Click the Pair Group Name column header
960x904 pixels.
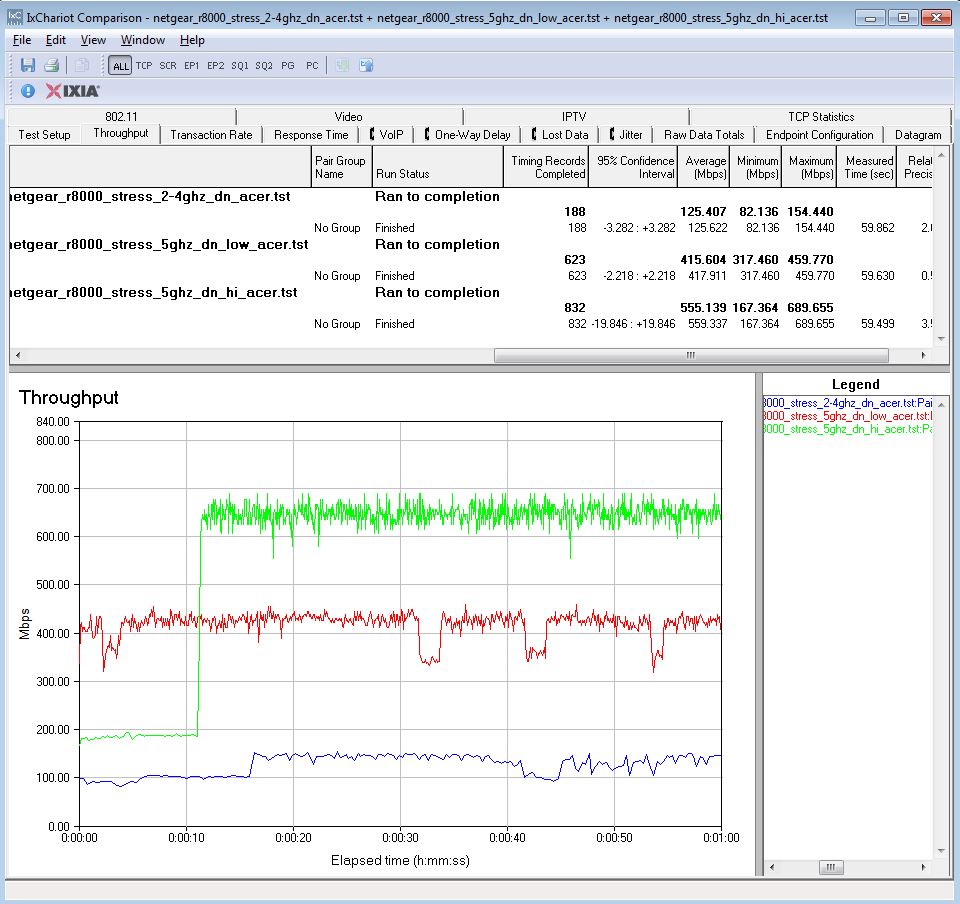[x=341, y=167]
